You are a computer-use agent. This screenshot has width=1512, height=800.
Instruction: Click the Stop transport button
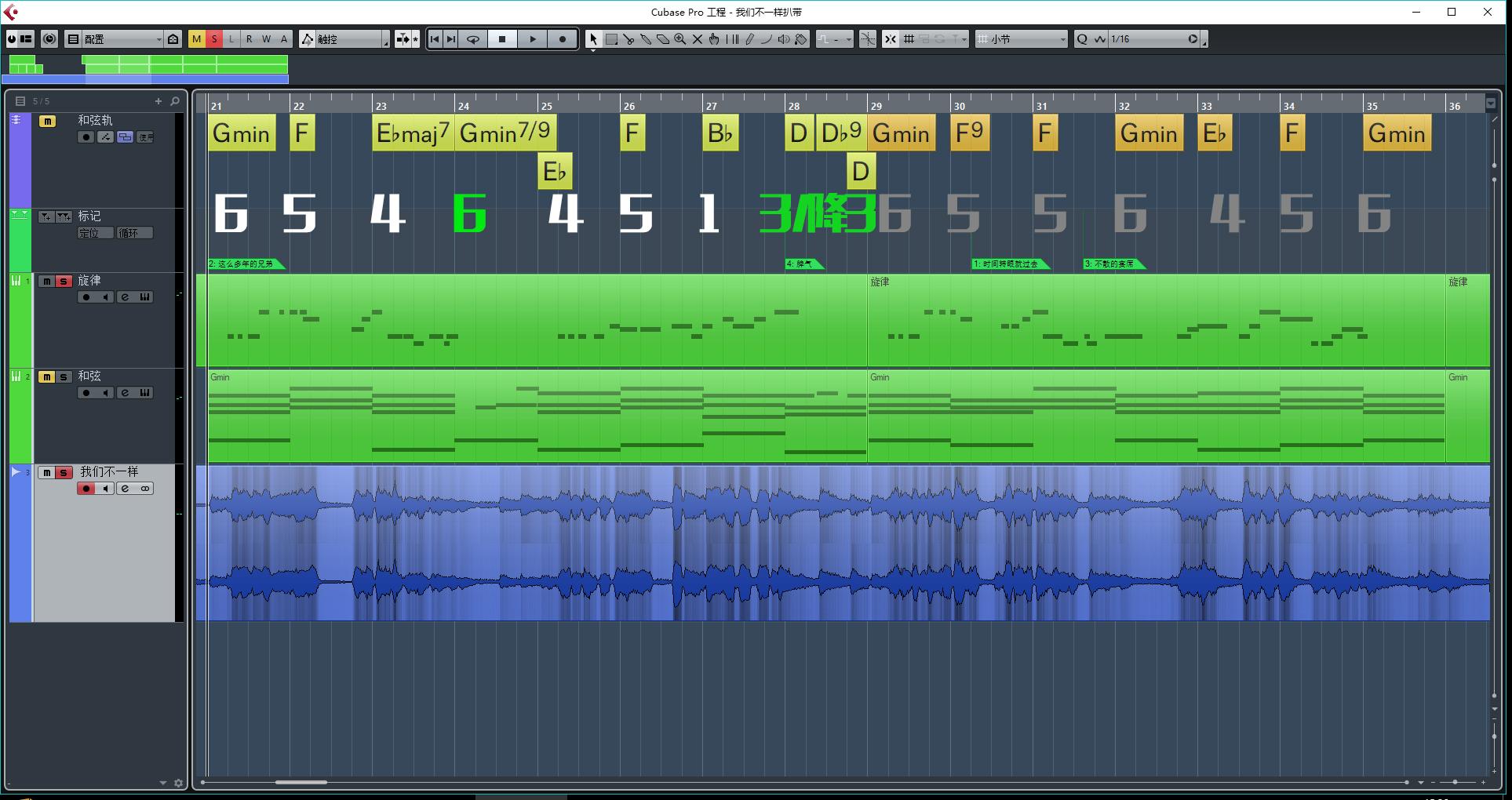[x=503, y=38]
